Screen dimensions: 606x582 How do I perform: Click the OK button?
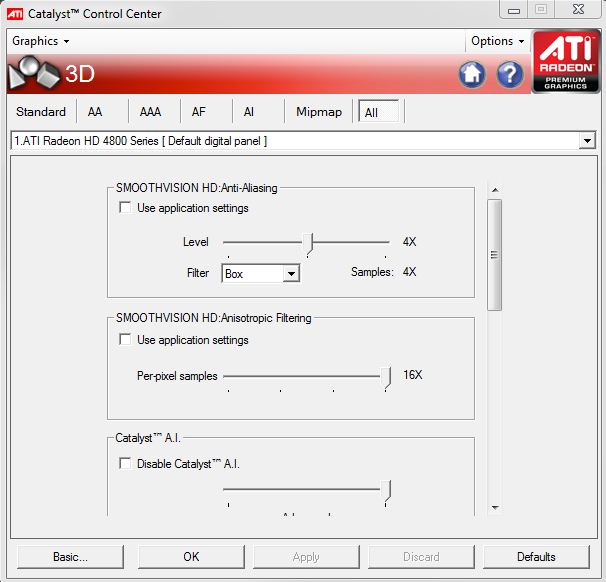[x=191, y=557]
